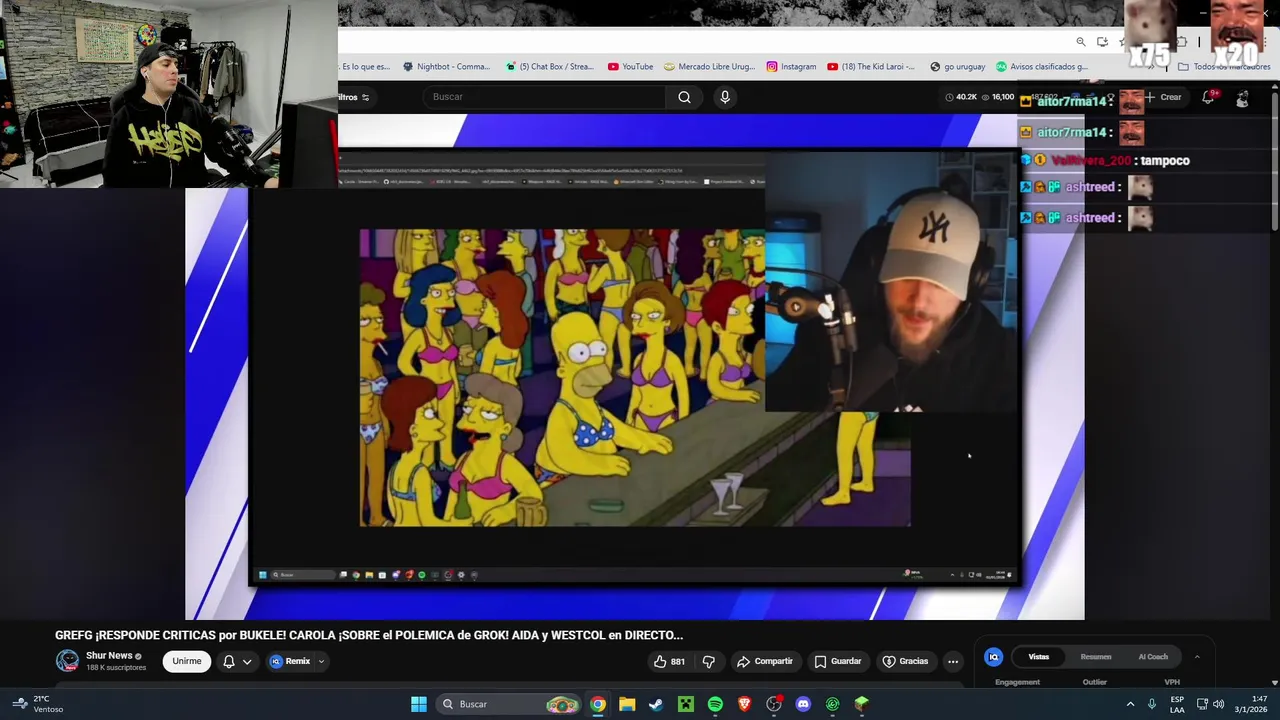Open the Windows Start menu
The image size is (1280, 720).
point(419,704)
